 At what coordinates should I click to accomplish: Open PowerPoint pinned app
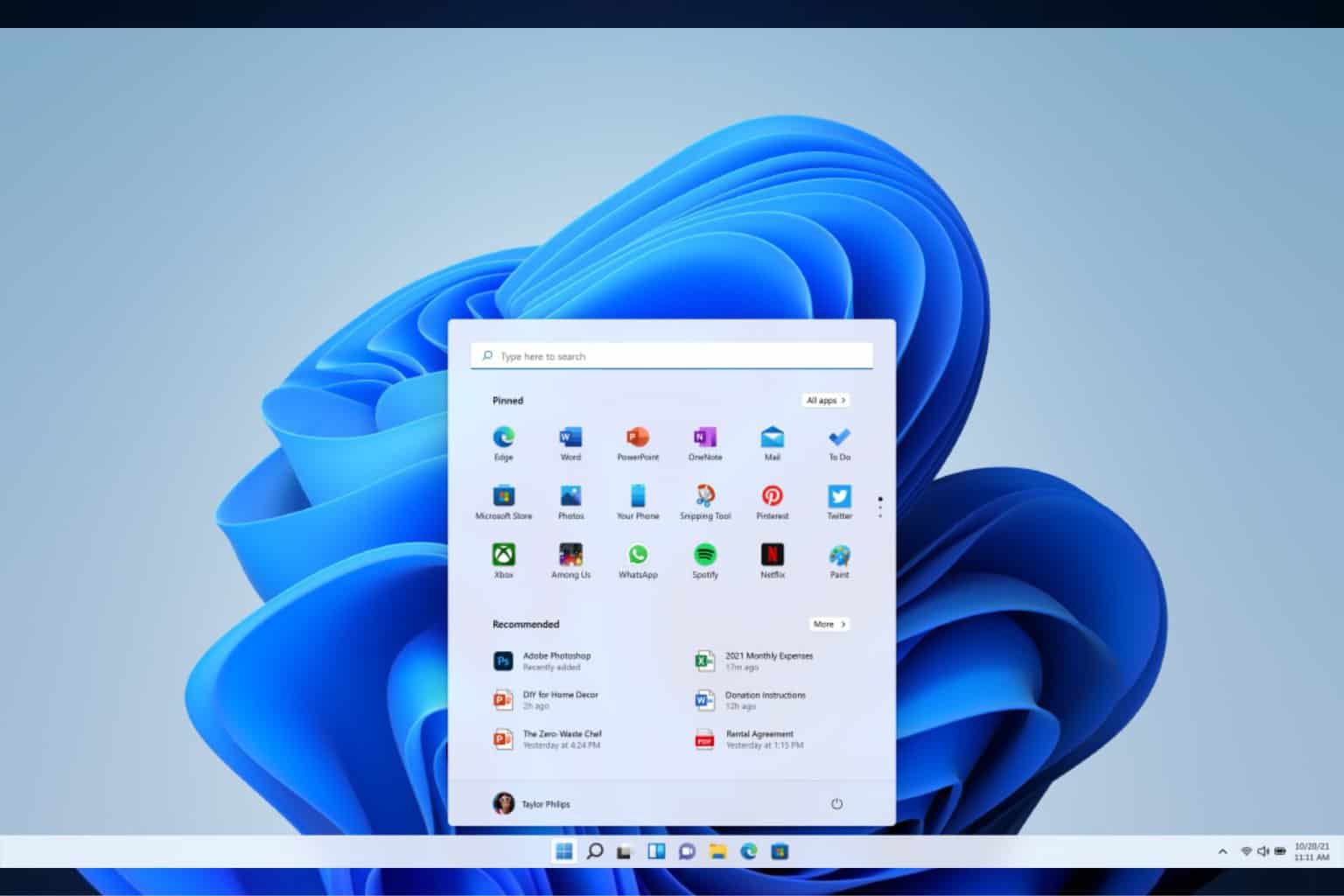[x=638, y=443]
